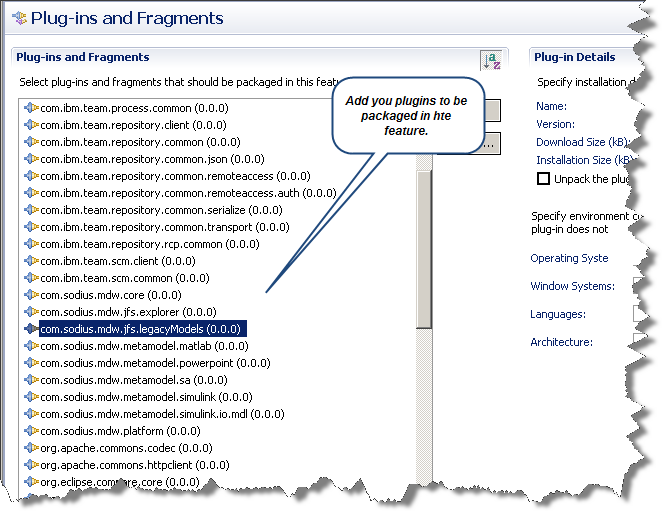Select com.ibm.team.scm.common (0.0.0) entry
The image size is (662, 511).
[125, 278]
